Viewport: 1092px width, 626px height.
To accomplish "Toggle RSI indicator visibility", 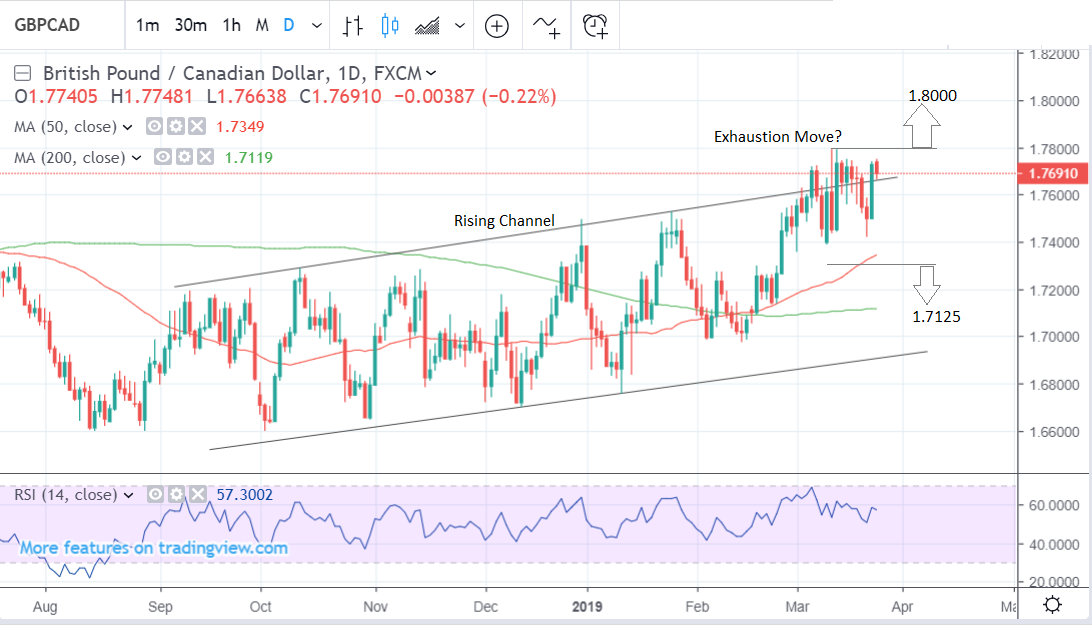I will pyautogui.click(x=155, y=495).
